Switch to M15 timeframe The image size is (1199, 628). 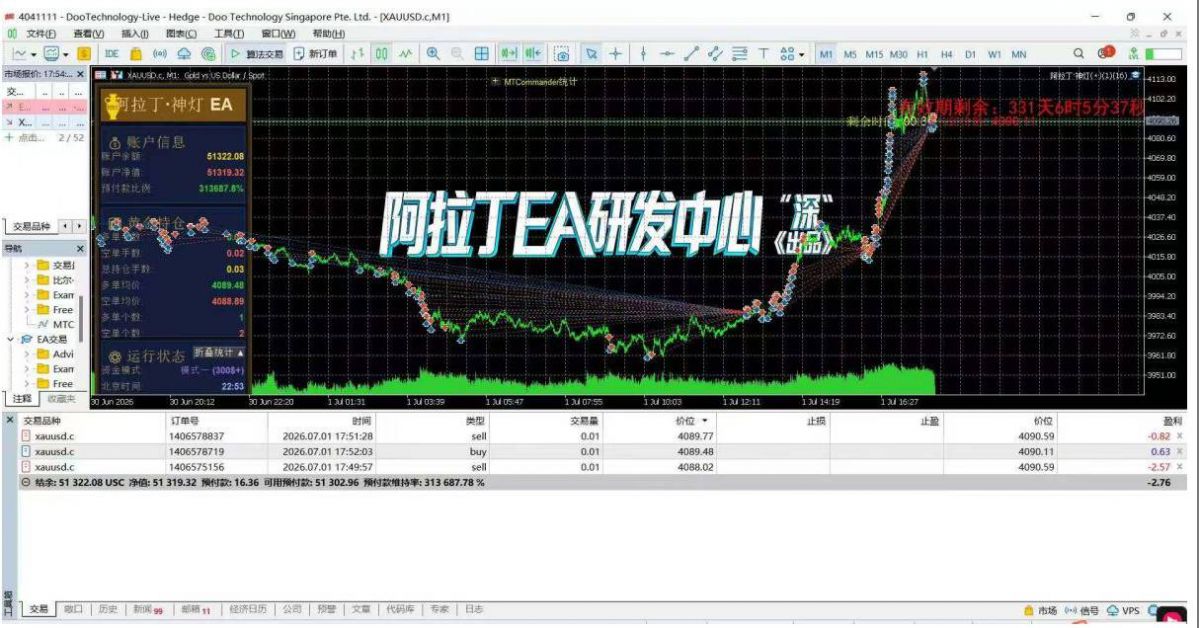874,54
